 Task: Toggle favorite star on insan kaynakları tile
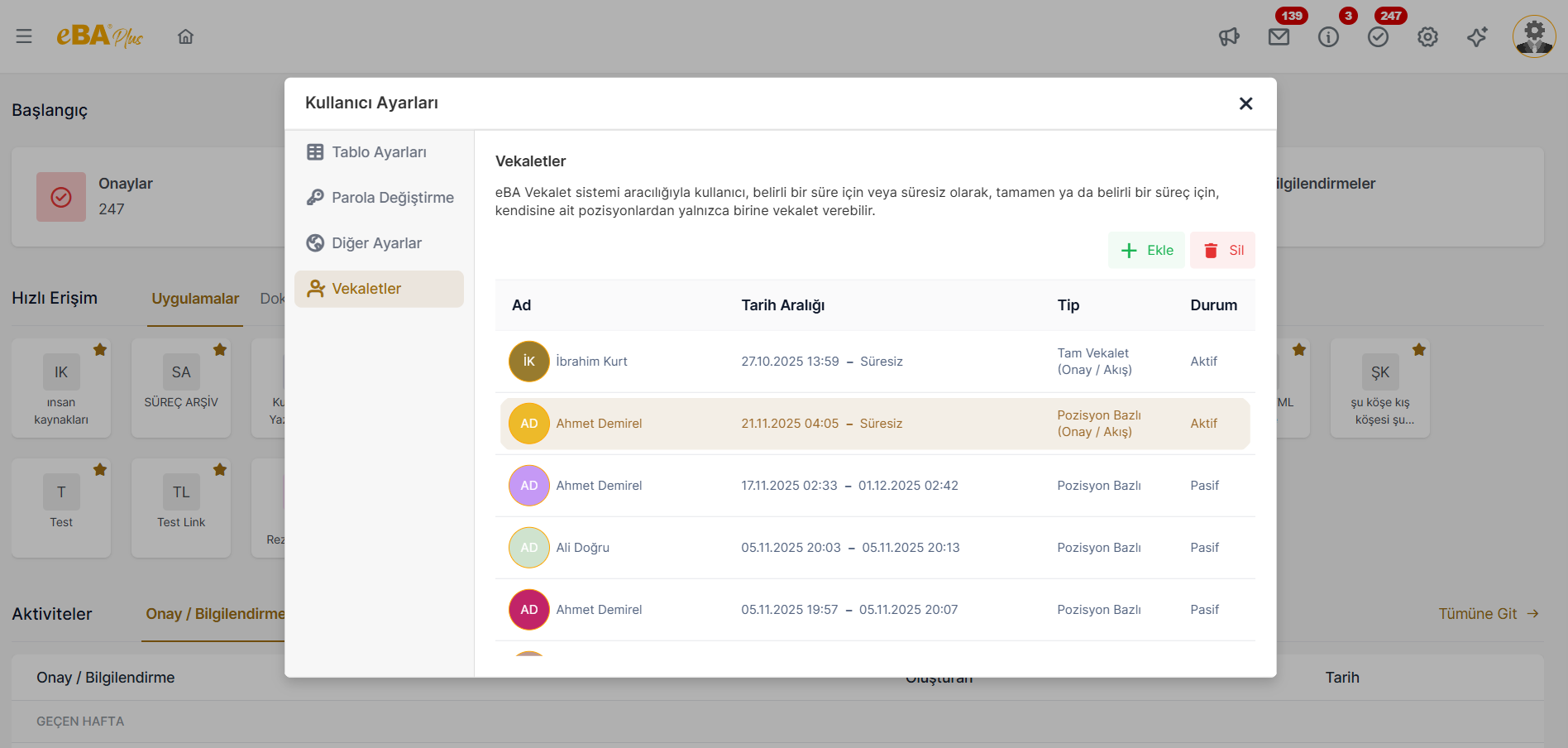pyautogui.click(x=100, y=350)
